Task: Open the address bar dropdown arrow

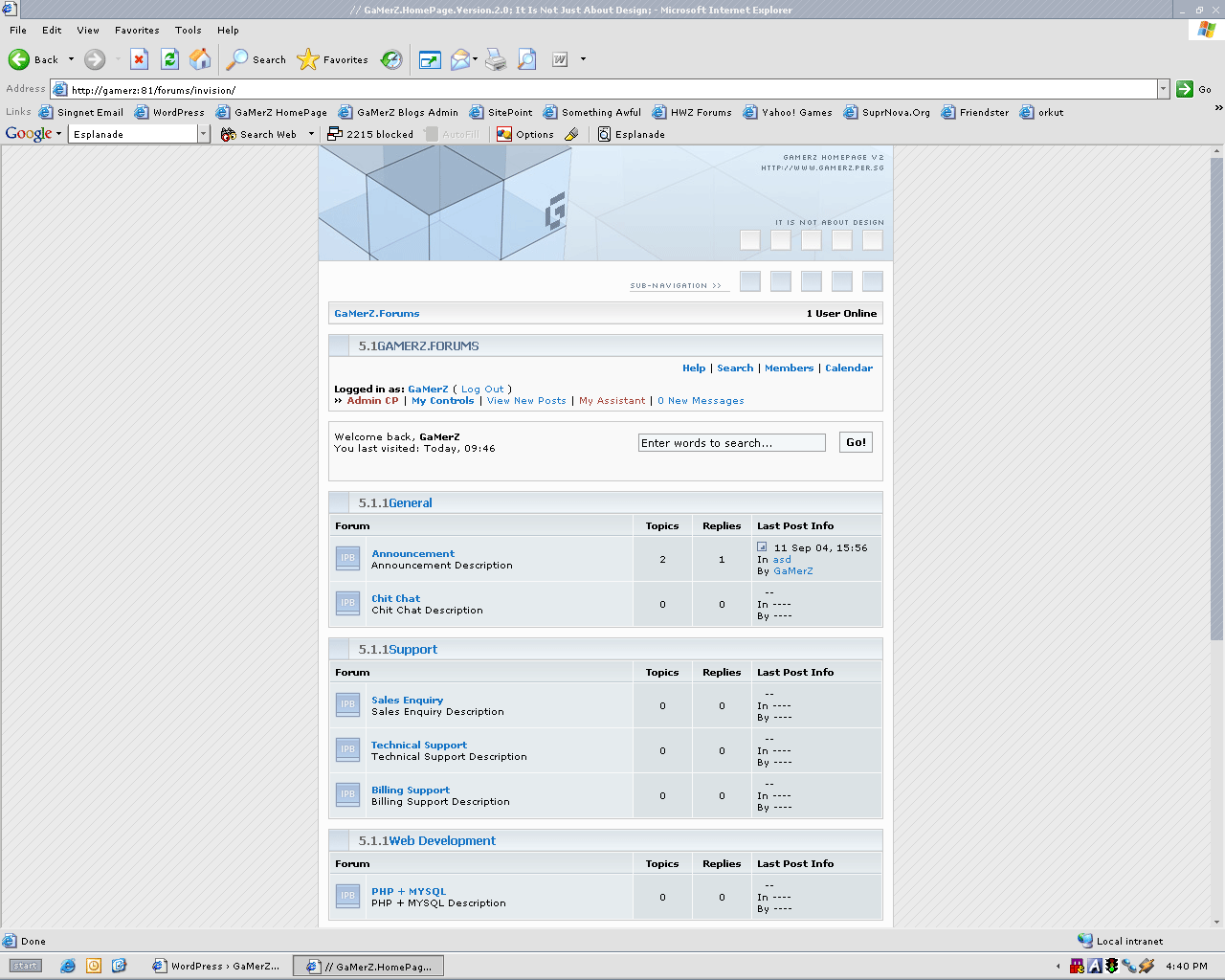Action: coord(1163,89)
